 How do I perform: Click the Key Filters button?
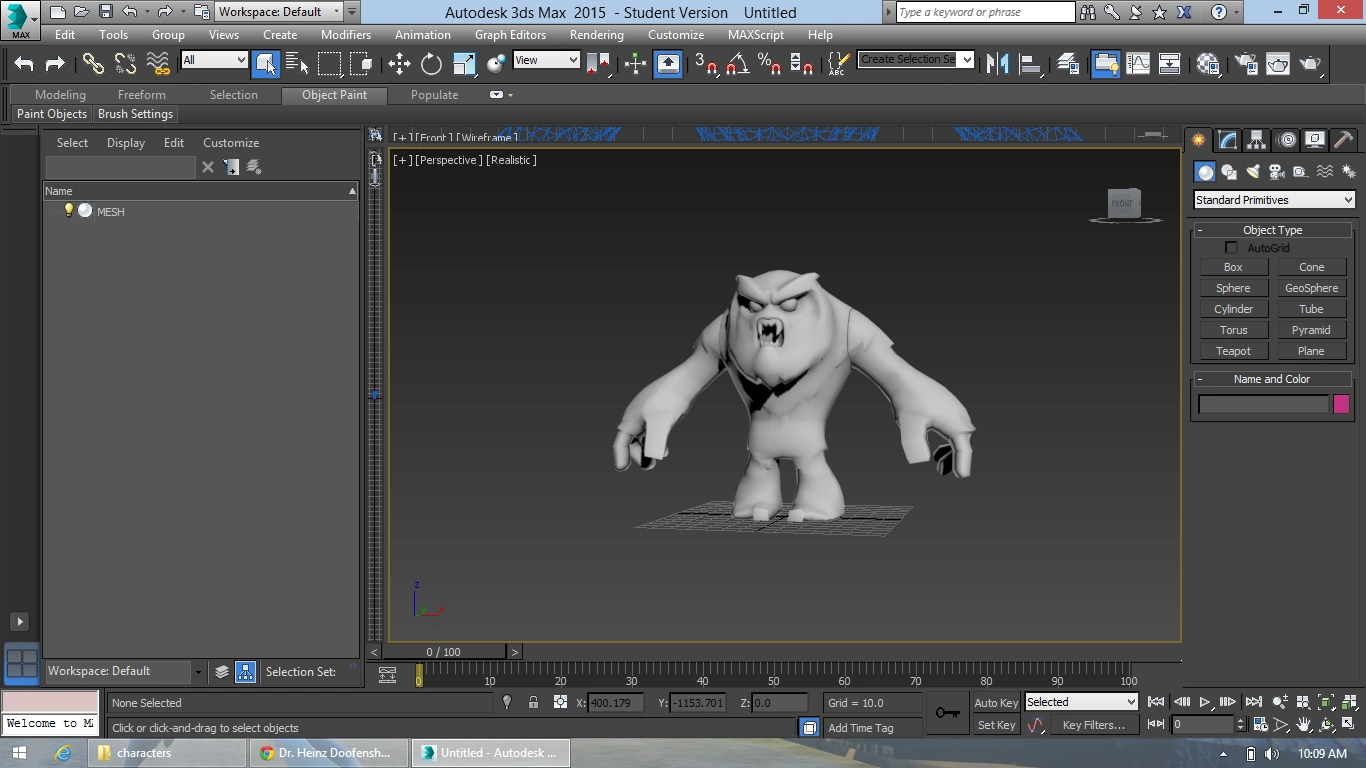pos(1093,725)
